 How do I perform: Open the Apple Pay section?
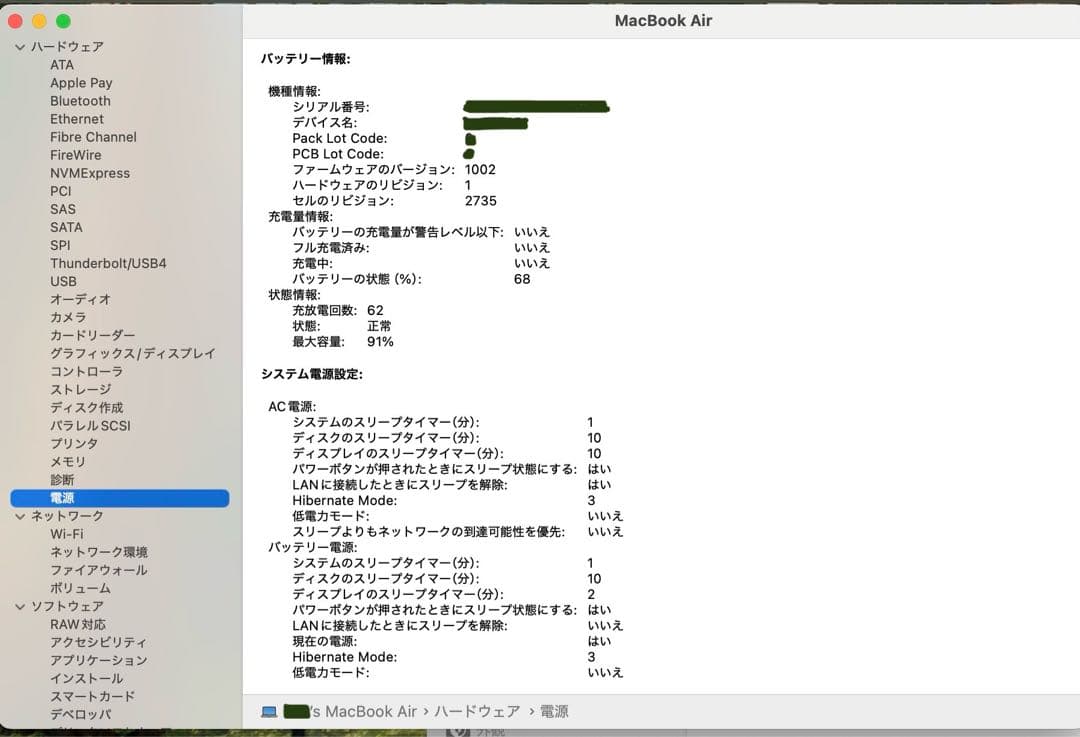81,82
